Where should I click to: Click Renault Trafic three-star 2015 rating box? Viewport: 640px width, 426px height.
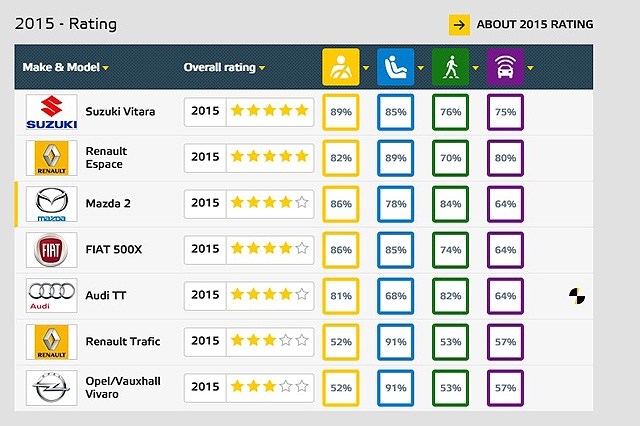(x=249, y=341)
